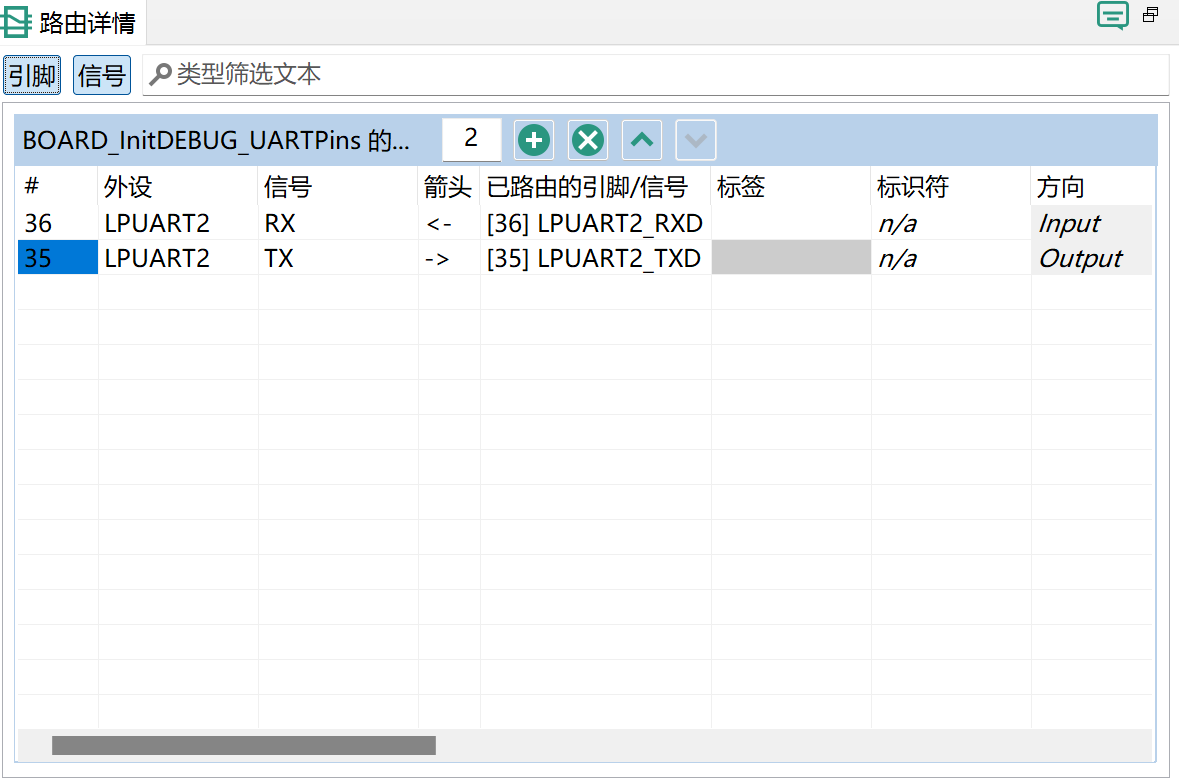Click the row count field showing 2

pyautogui.click(x=471, y=138)
